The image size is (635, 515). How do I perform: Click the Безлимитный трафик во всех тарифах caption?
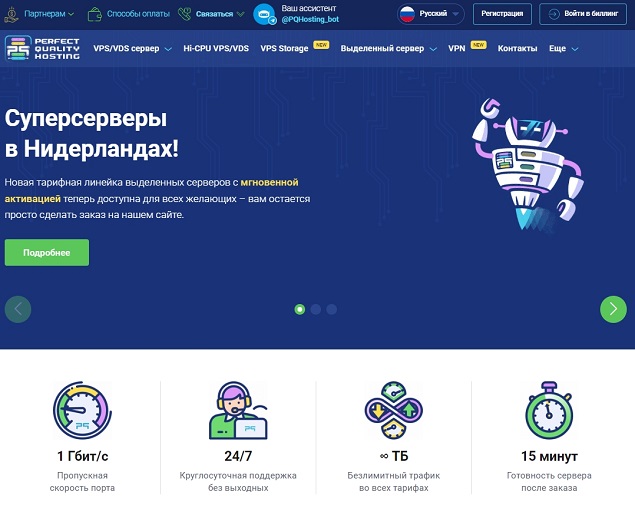pos(394,482)
